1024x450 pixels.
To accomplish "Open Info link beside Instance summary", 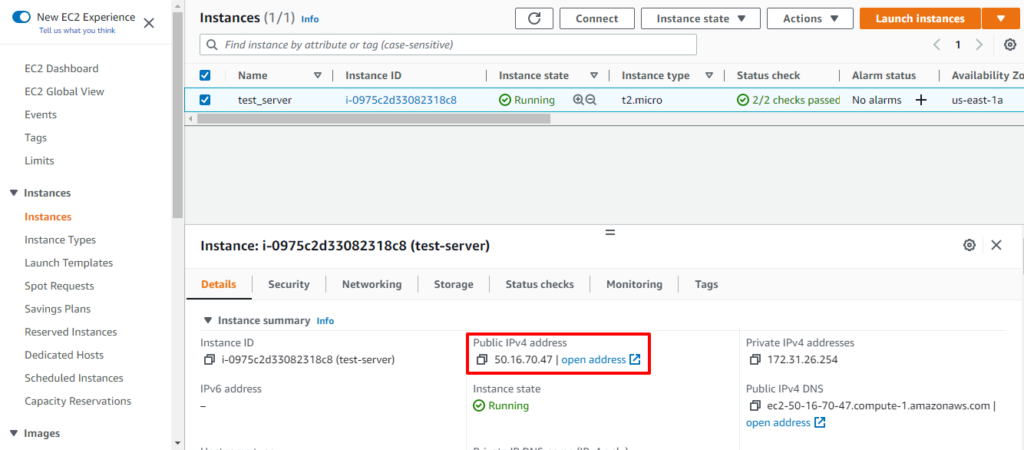I will tap(325, 321).
